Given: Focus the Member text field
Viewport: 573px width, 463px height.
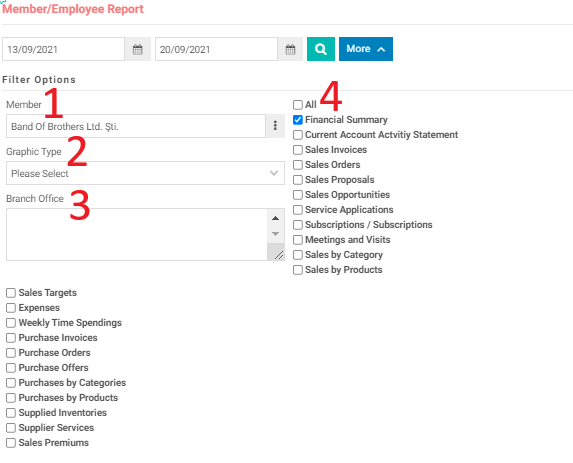Looking at the screenshot, I should (x=136, y=126).
